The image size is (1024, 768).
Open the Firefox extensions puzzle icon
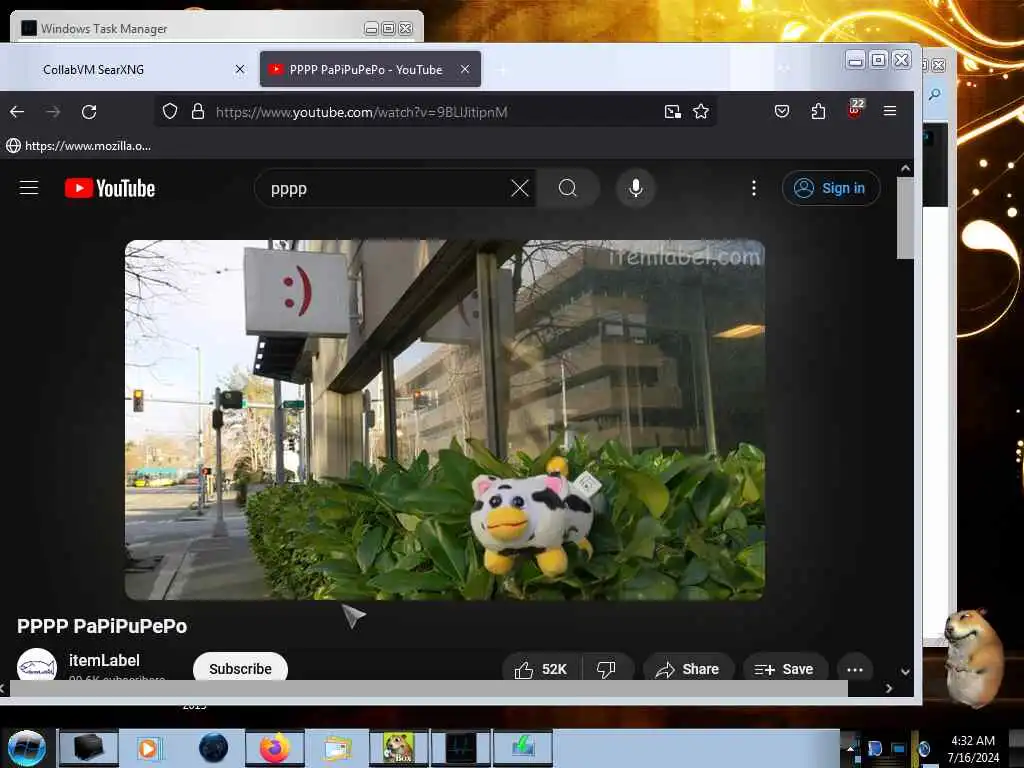coord(818,112)
